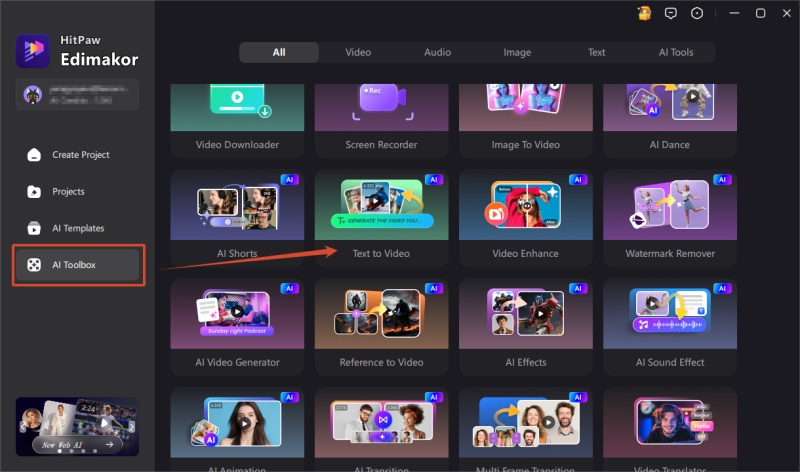Click the New Web AI promo banner
Screen dimensions: 800x472
78,427
